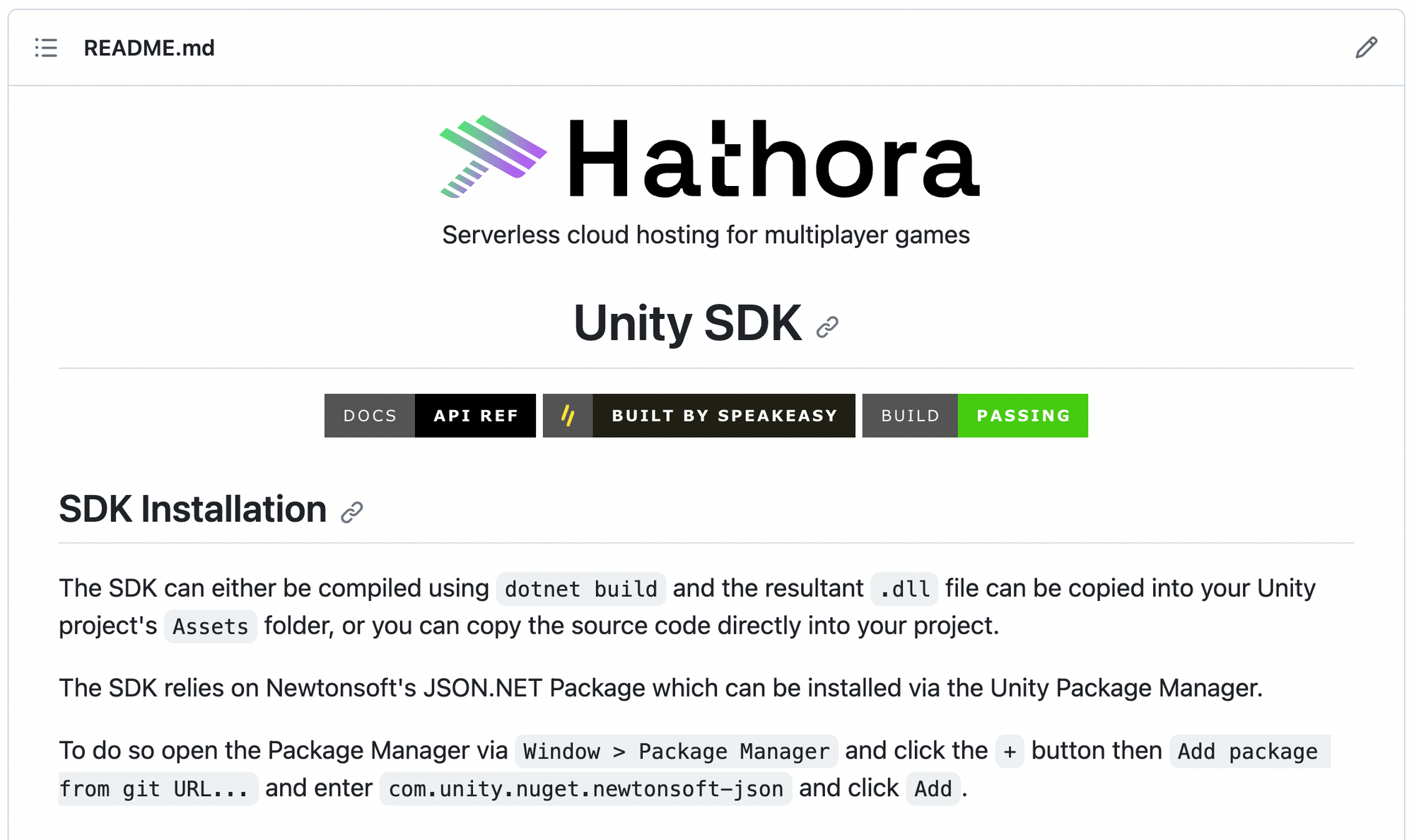
Task: Open the README outline list icon
Action: coord(46,48)
